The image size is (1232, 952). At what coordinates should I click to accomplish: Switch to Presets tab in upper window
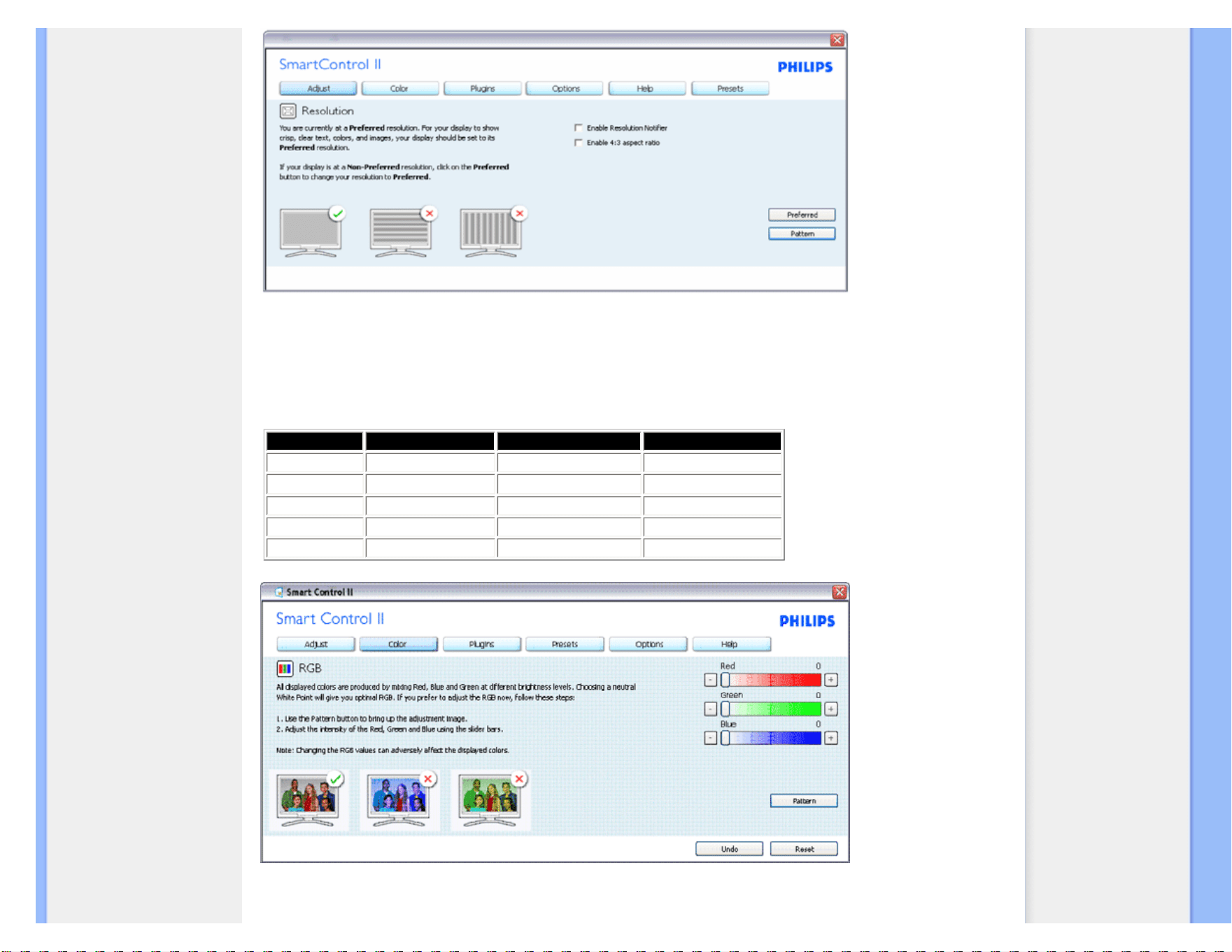point(730,89)
